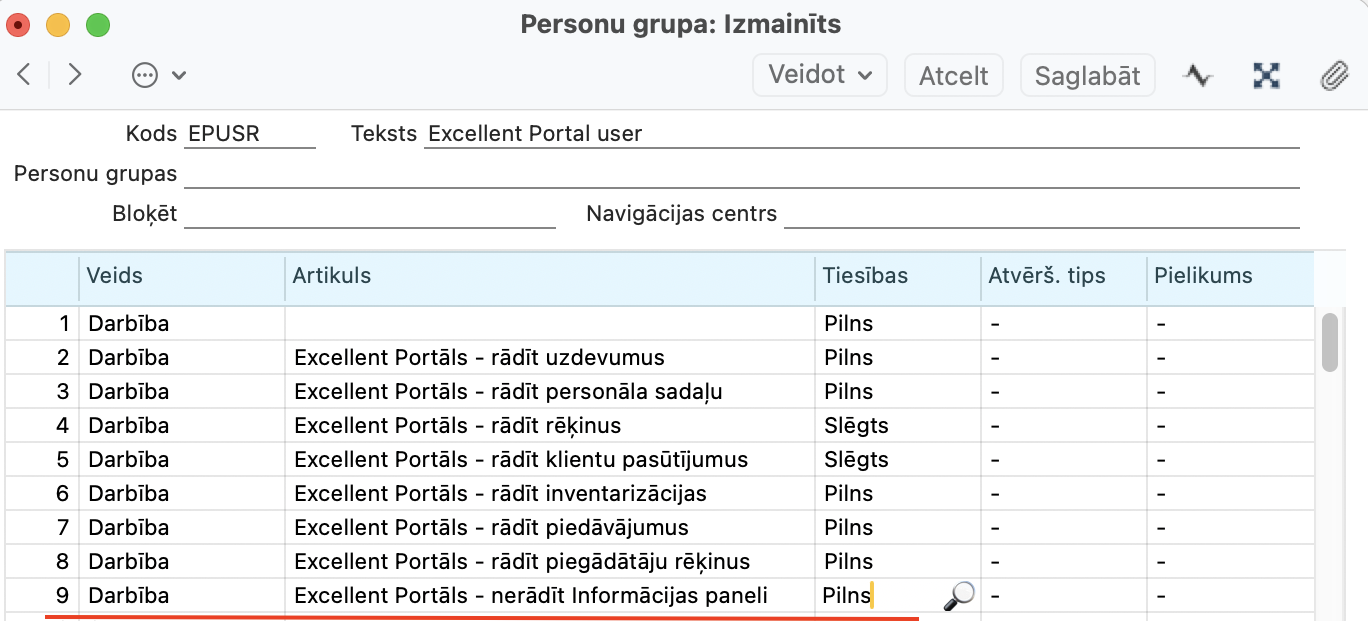Open attachments with the paperclip icon
Viewport: 1368px width, 621px height.
(1334, 75)
